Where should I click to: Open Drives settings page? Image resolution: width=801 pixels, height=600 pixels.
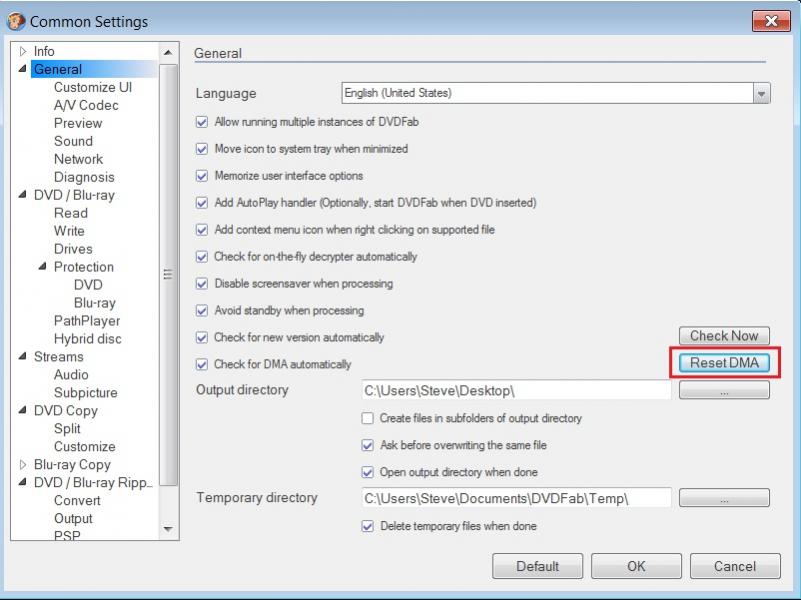click(x=74, y=249)
